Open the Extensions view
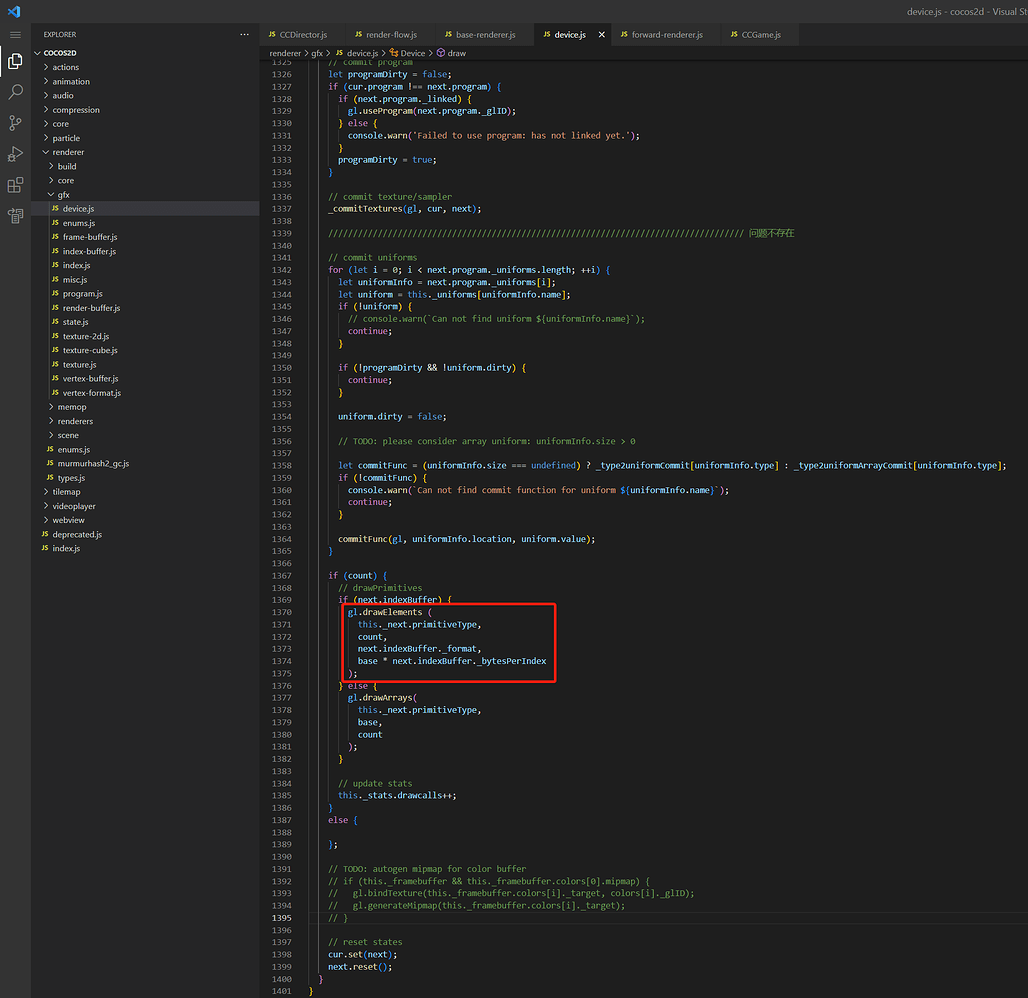Viewport: 1028px width, 998px height. point(15,184)
